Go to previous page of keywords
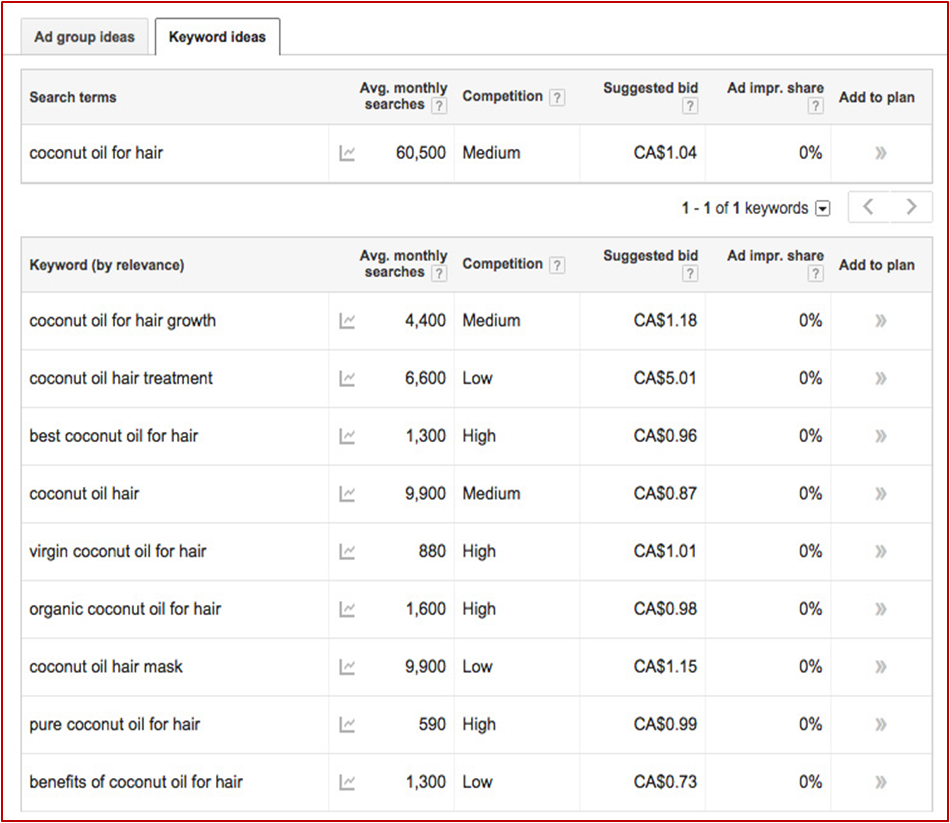 [868, 207]
